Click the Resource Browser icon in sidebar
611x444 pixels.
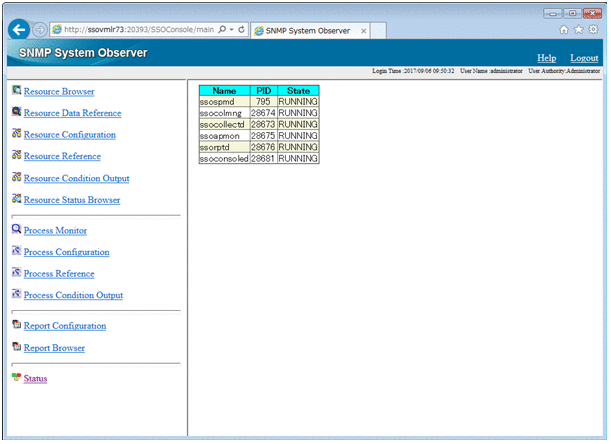(16, 91)
